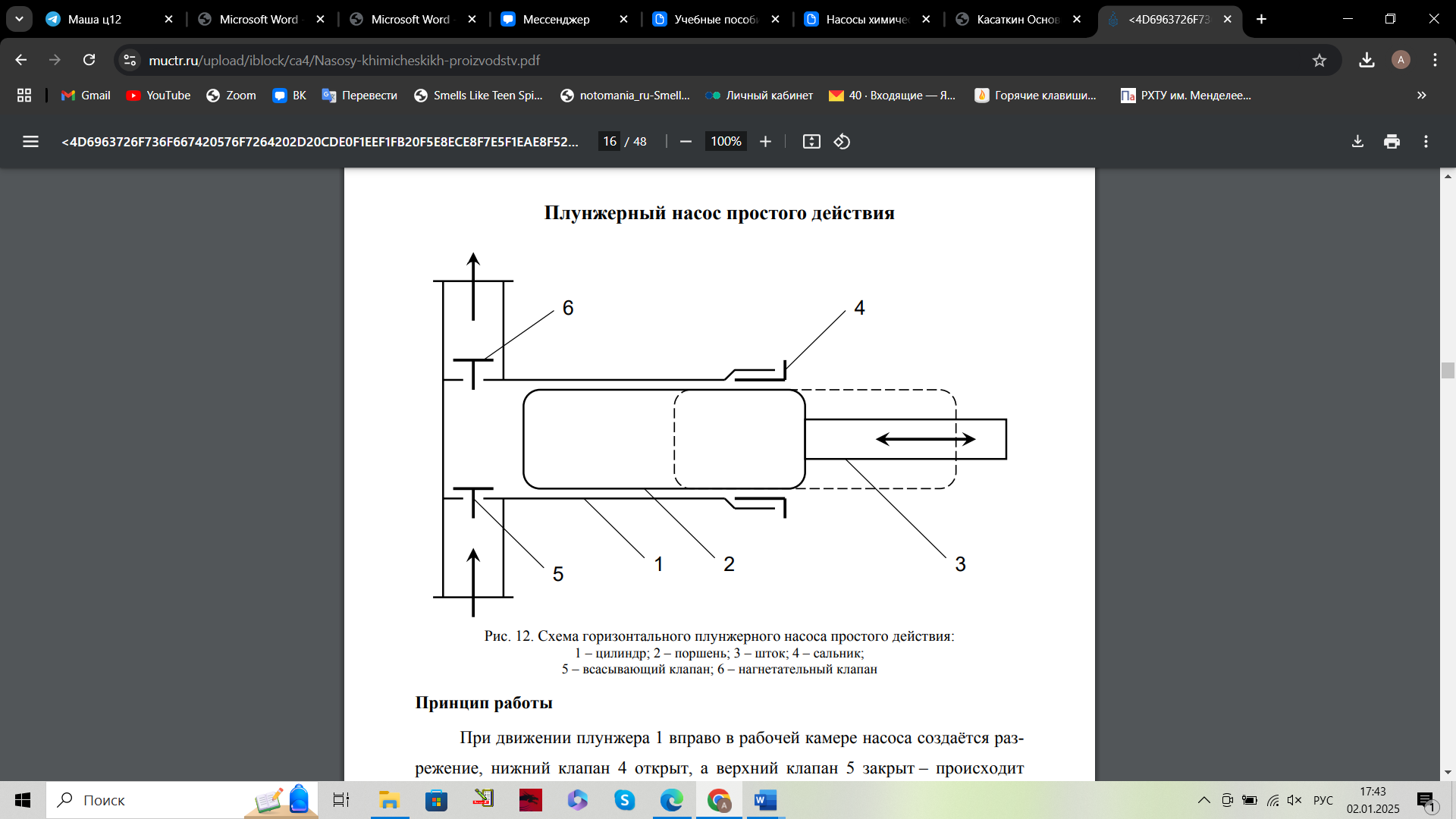Open the ВК bookmark
Screen dimensions: 1456x819
coord(290,95)
